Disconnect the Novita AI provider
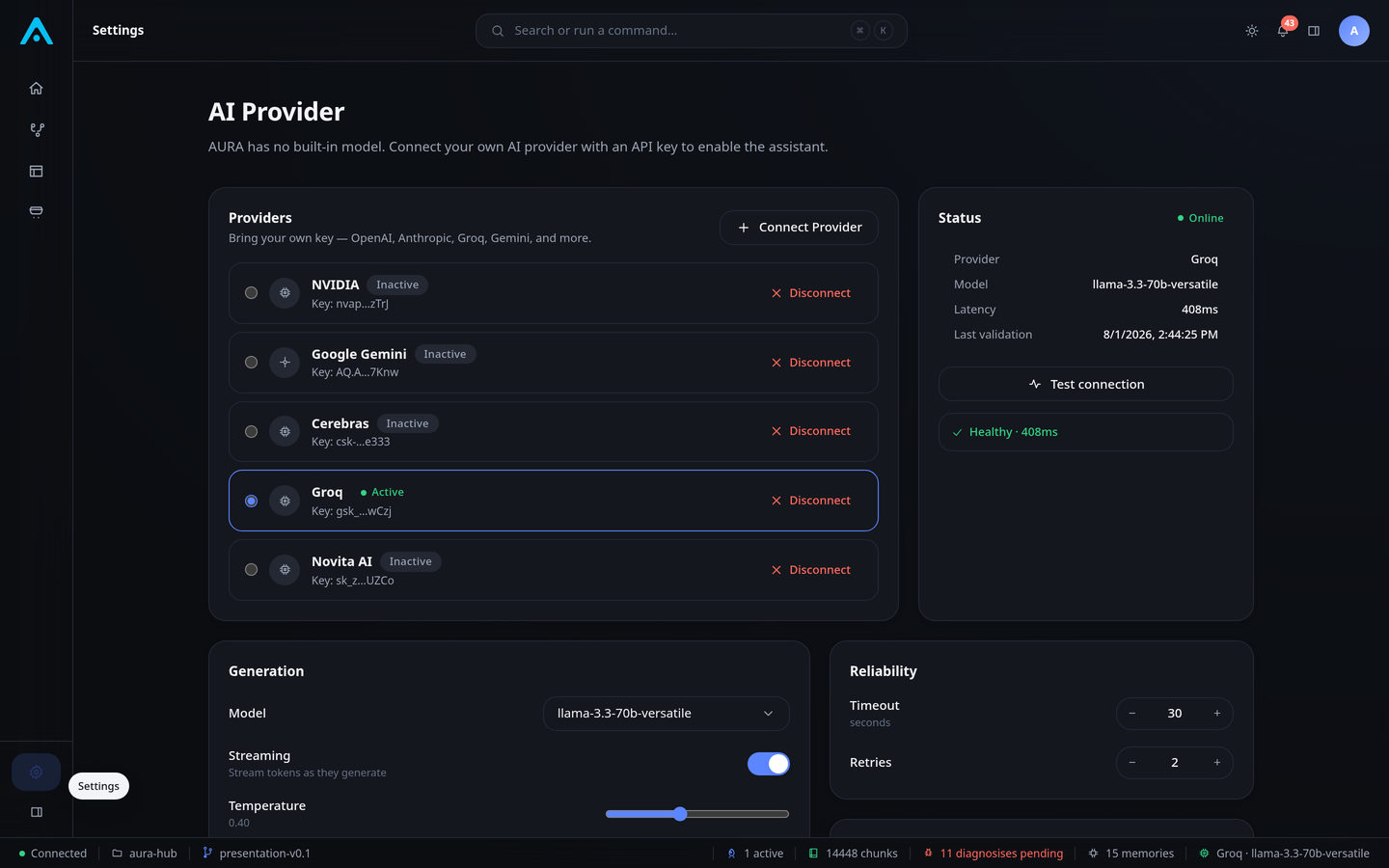The height and width of the screenshot is (868, 1389). (x=811, y=570)
